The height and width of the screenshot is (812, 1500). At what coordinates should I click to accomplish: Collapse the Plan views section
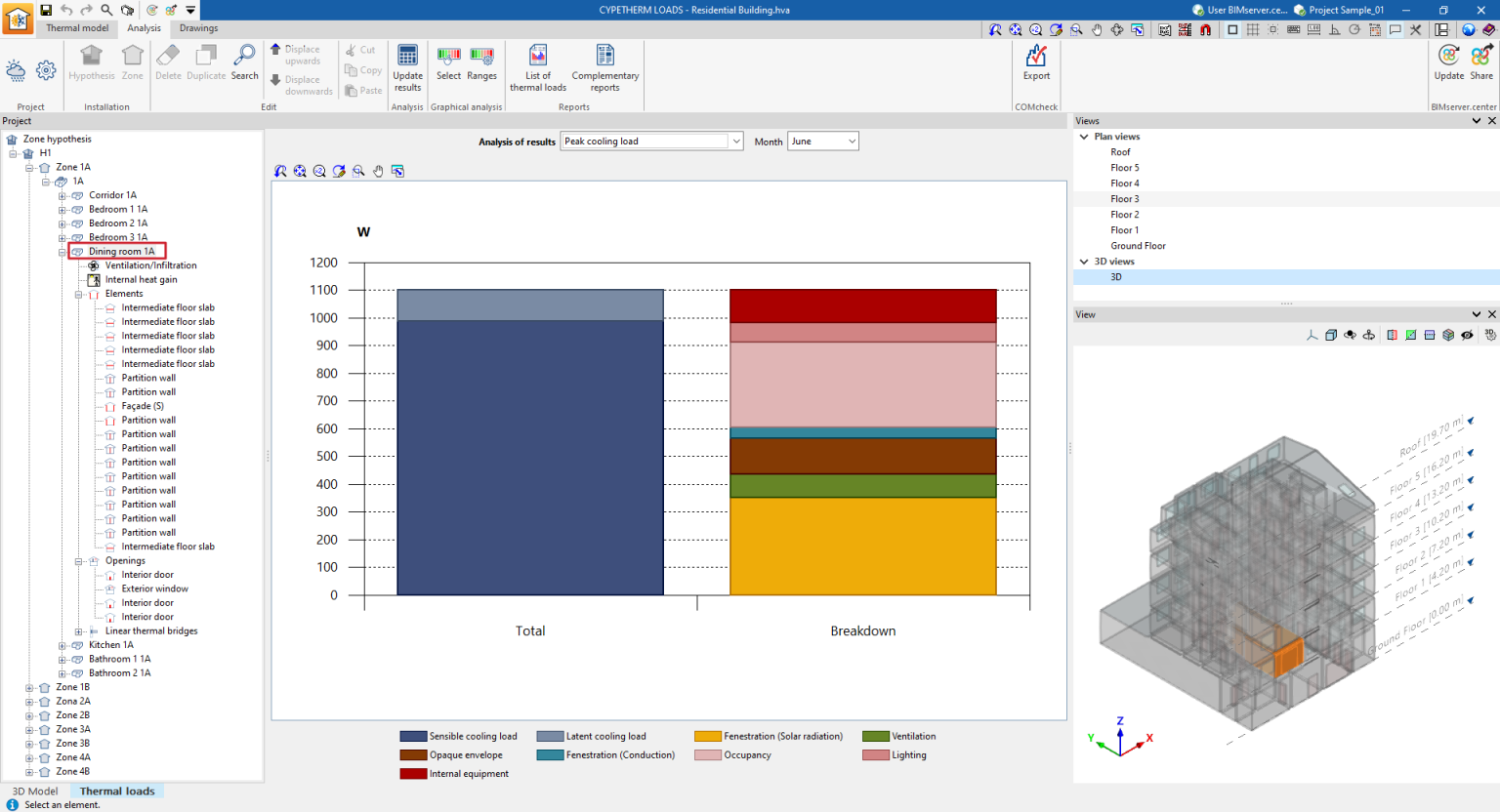click(1084, 137)
